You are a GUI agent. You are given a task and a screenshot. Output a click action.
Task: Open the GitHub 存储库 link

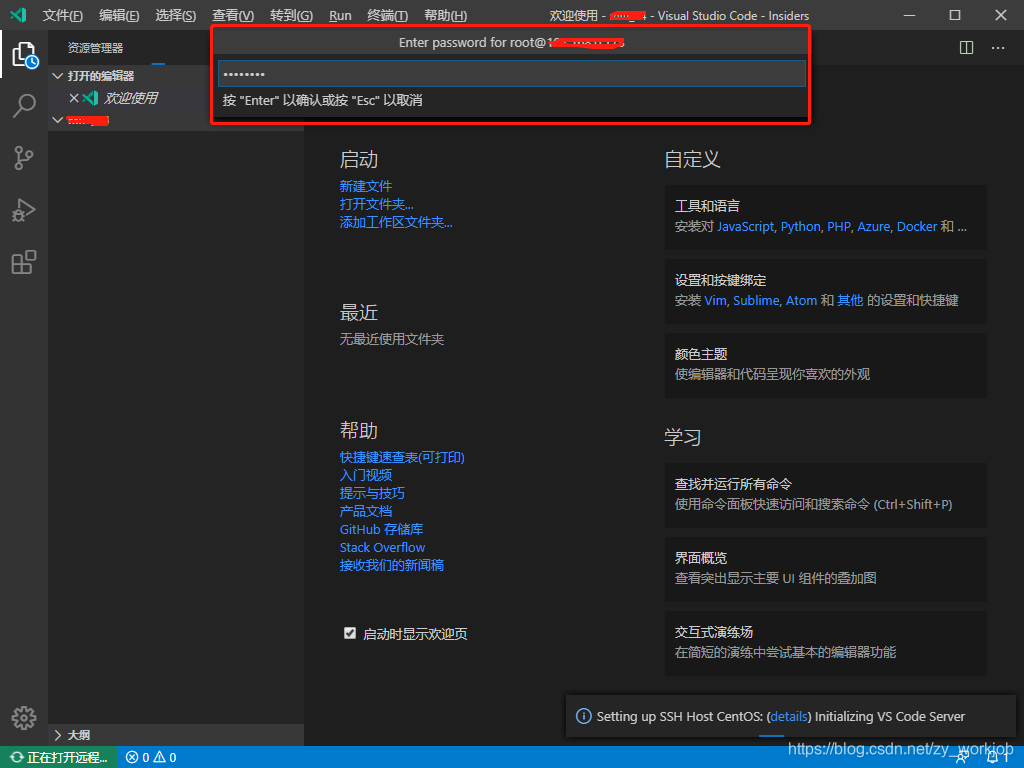click(381, 529)
